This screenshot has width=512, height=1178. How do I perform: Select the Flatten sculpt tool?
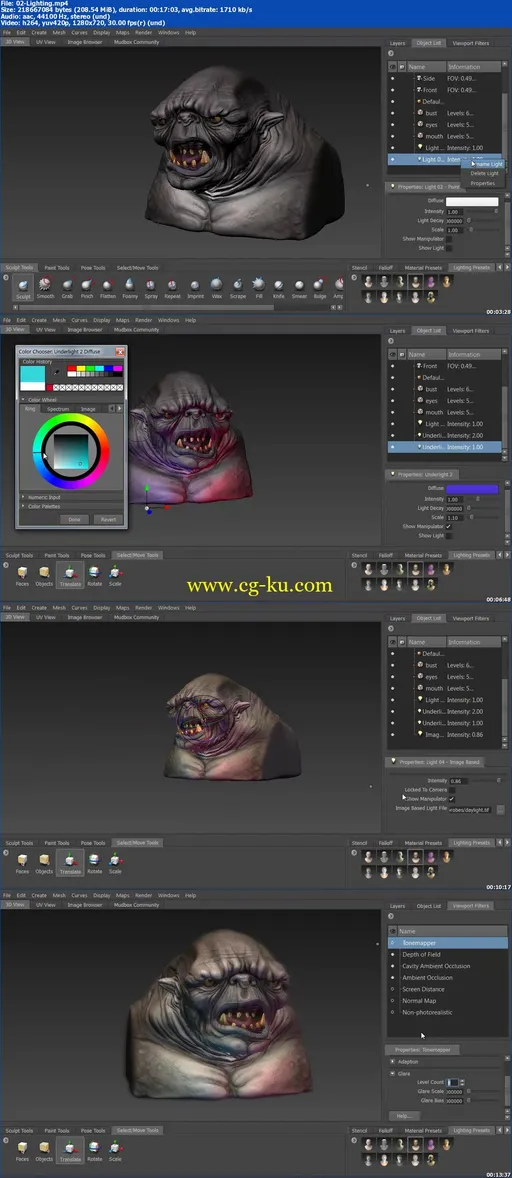click(108, 288)
